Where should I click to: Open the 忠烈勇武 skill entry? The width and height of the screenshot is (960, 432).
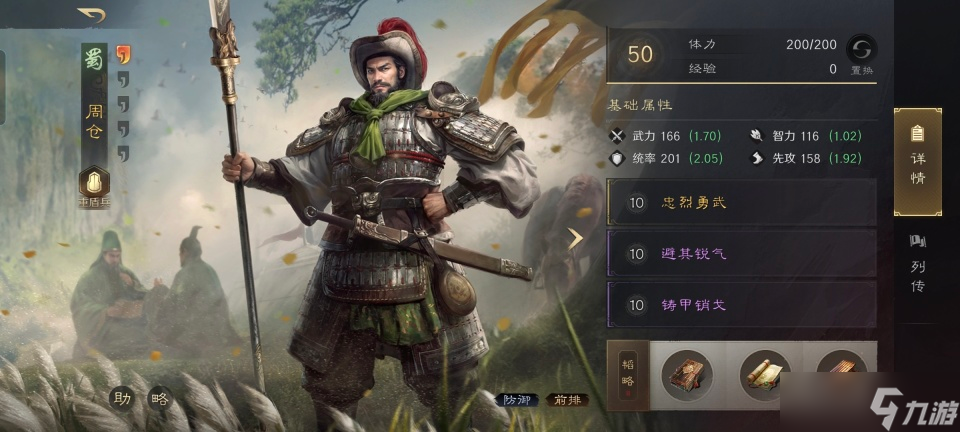pyautogui.click(x=741, y=203)
